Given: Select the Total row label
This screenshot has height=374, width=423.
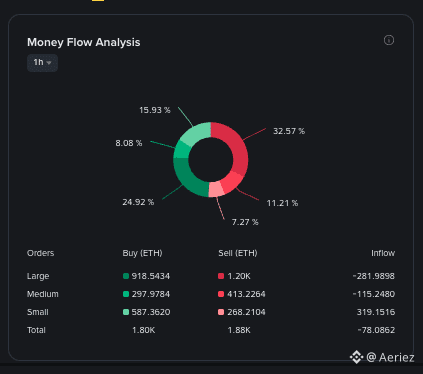Looking at the screenshot, I should [x=36, y=330].
